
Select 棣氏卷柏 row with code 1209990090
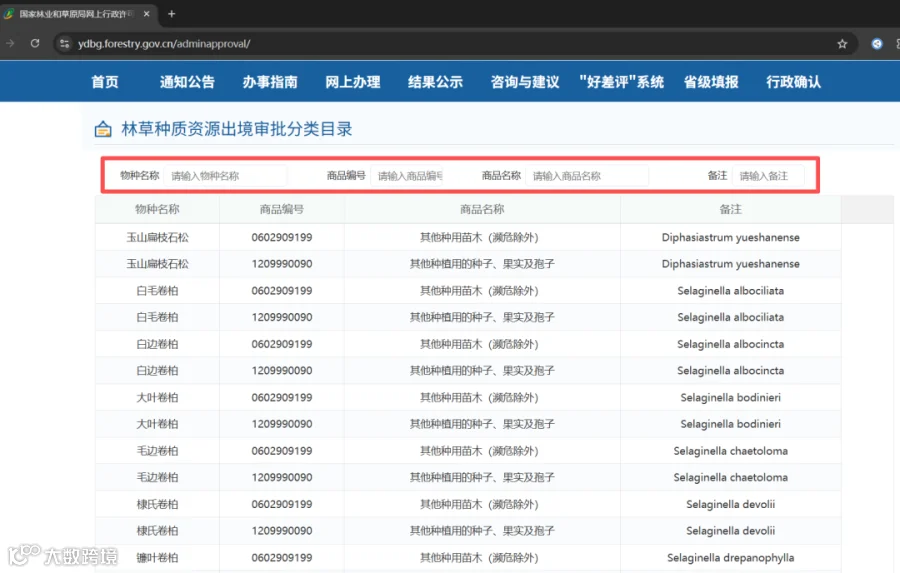(468, 531)
